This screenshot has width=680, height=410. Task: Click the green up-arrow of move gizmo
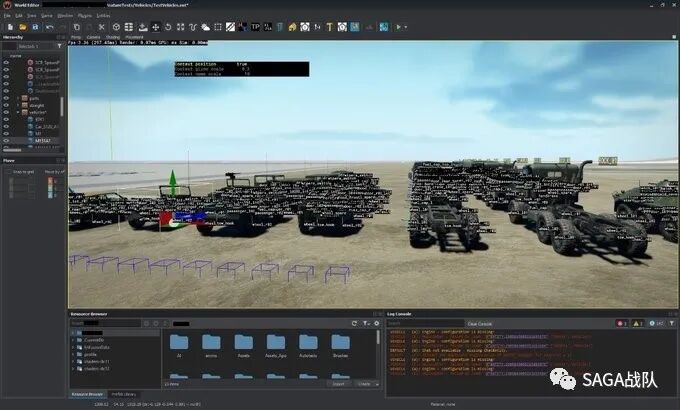coord(173,179)
